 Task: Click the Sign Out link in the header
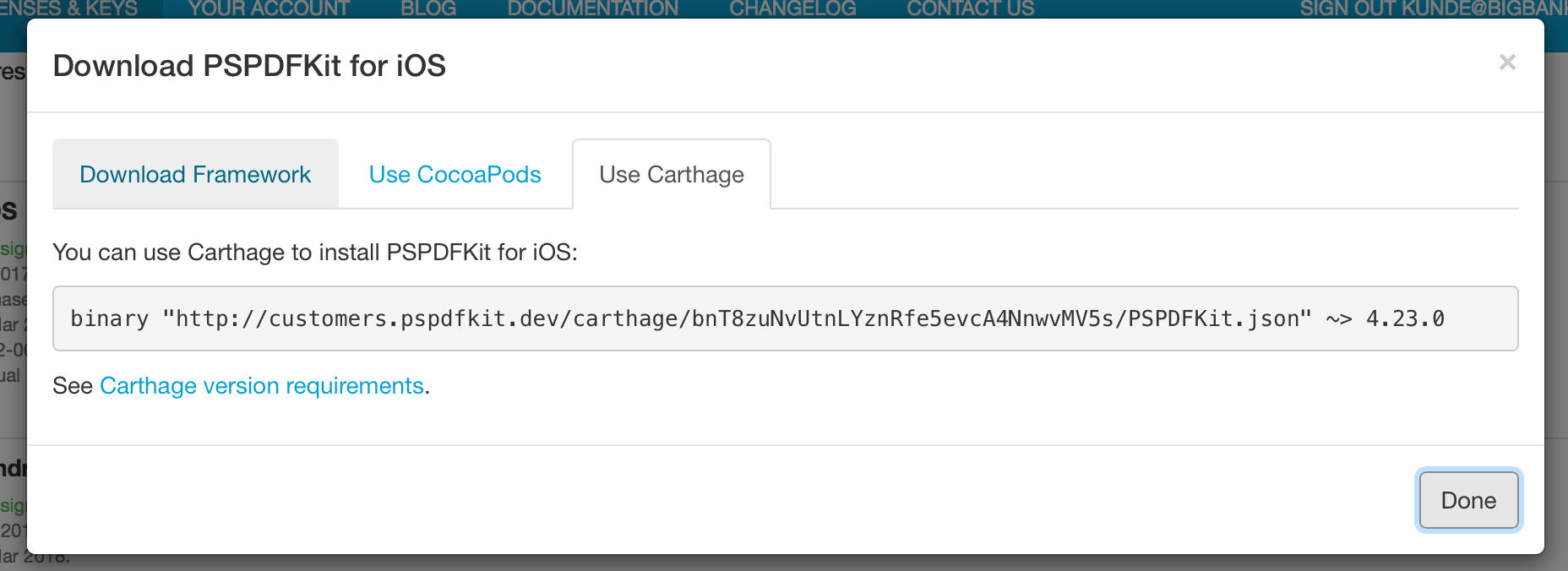[1431, 8]
